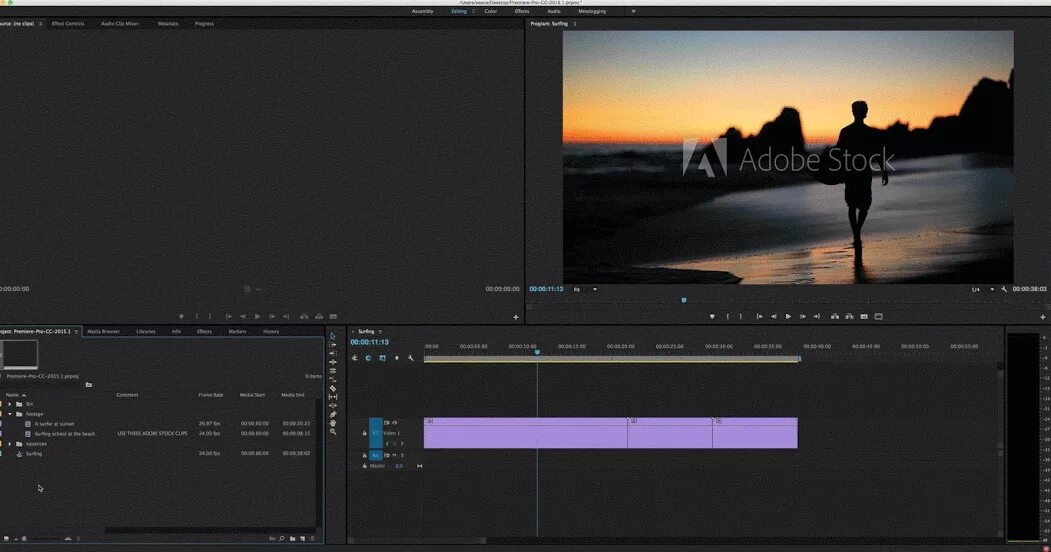Mute the A1 audio track

(394, 456)
